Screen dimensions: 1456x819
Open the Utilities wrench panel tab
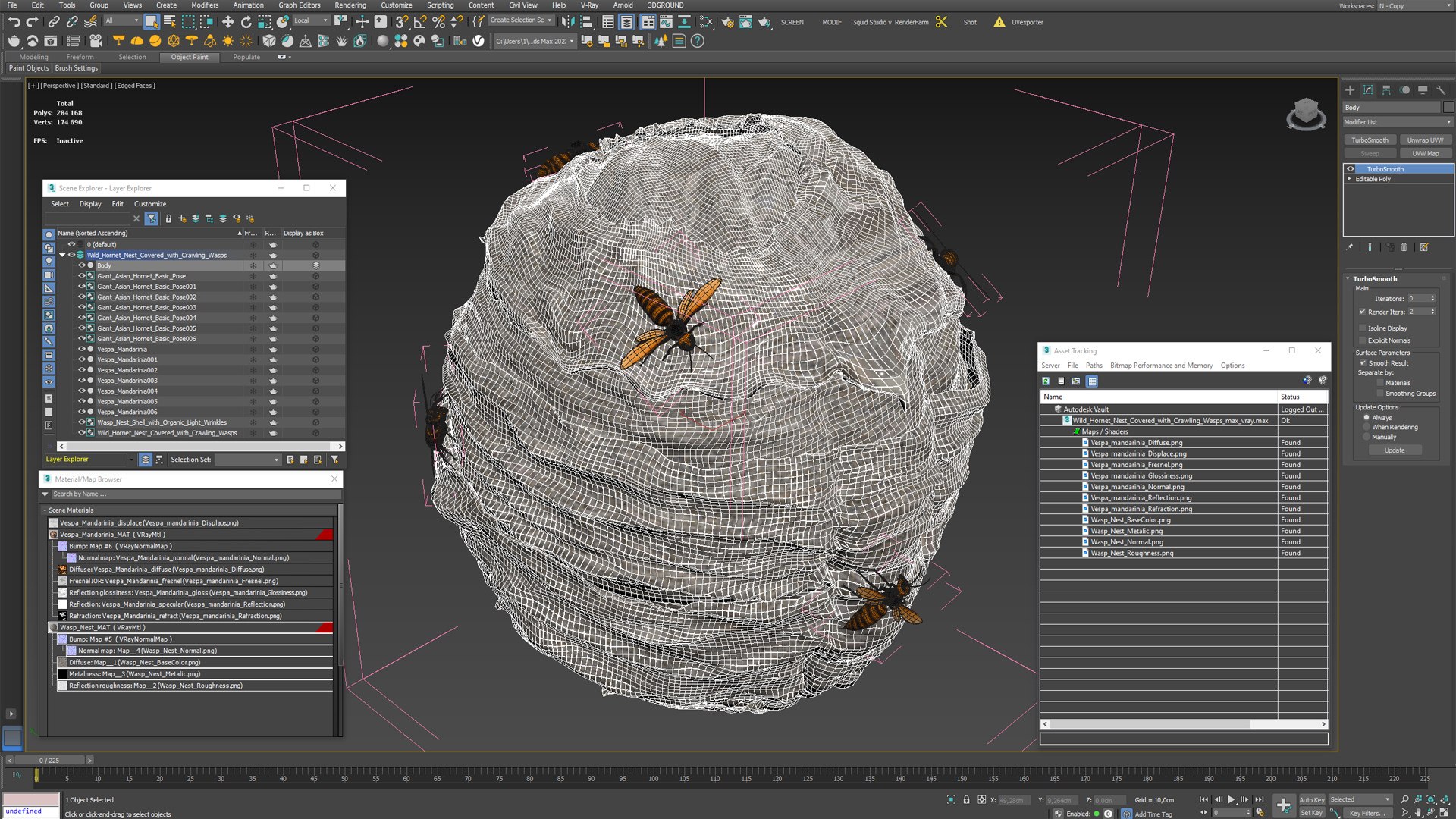pyautogui.click(x=1441, y=89)
